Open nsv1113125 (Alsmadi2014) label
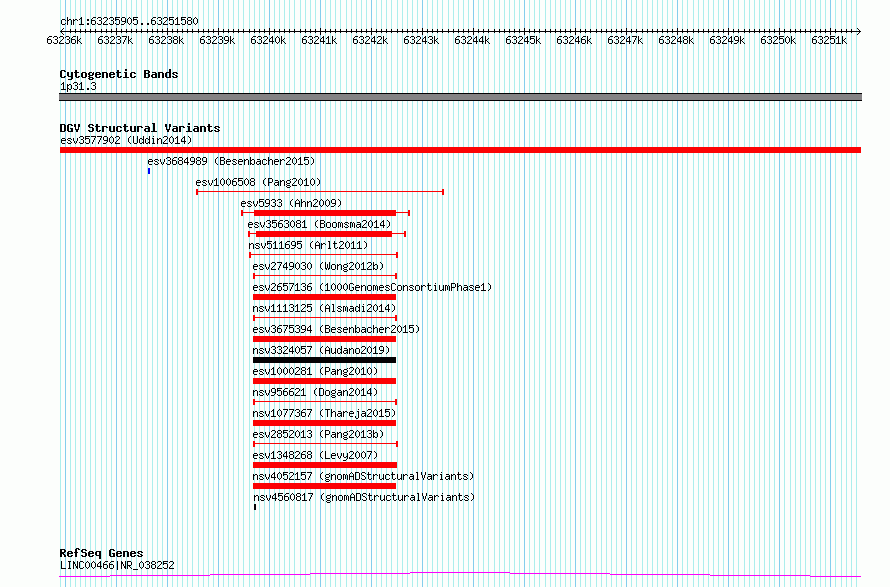This screenshot has width=890, height=587. [324, 308]
